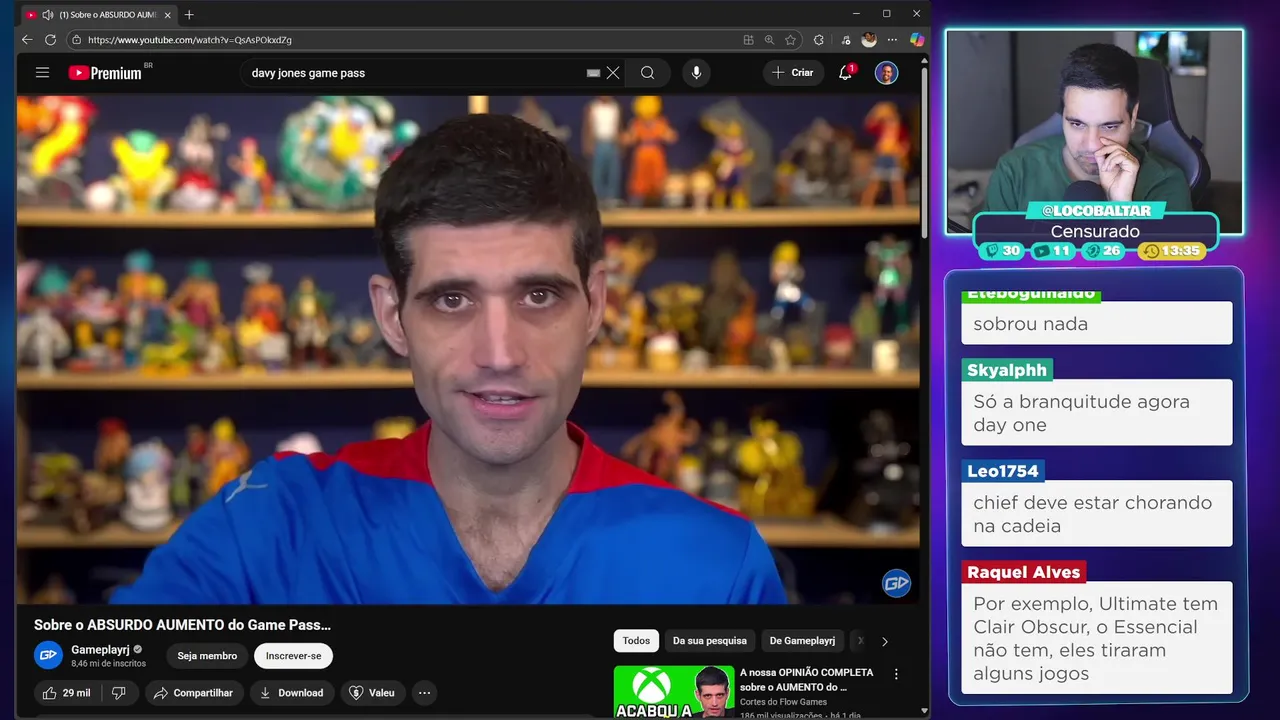Image resolution: width=1280 pixels, height=720 pixels.
Task: Mute the tab via speaker icon
Action: 47,15
